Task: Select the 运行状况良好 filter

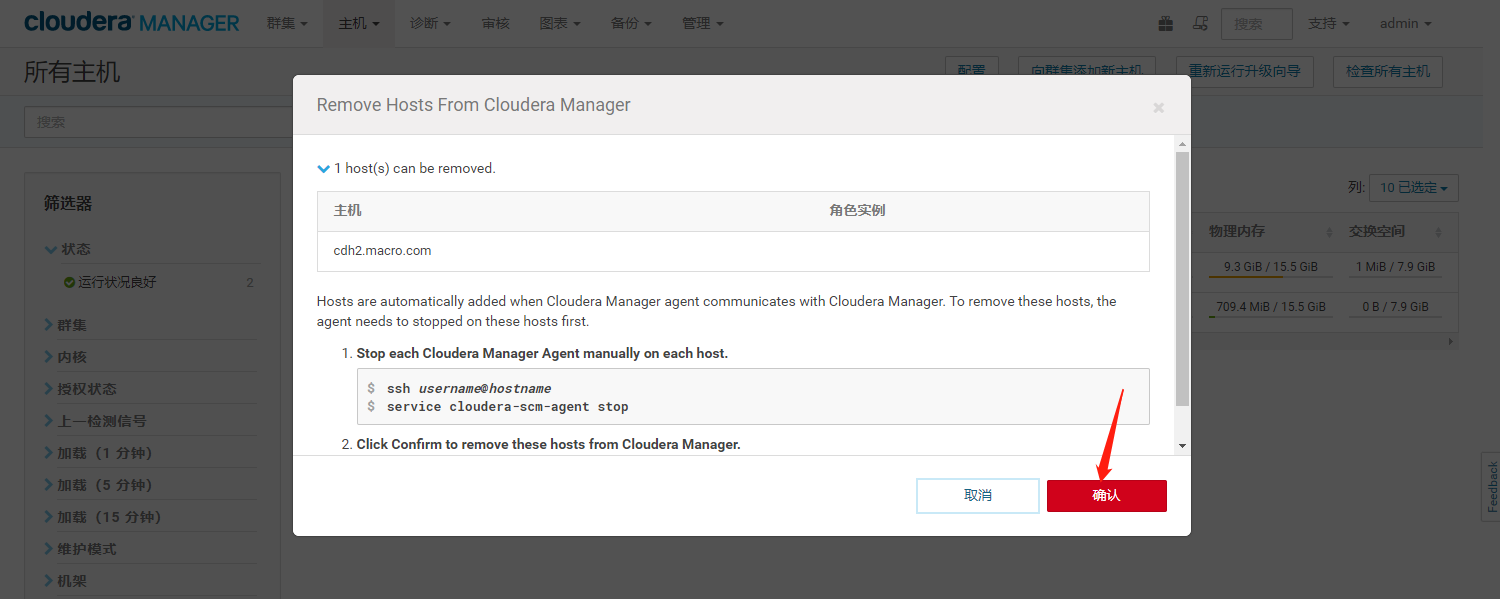Action: (118, 283)
